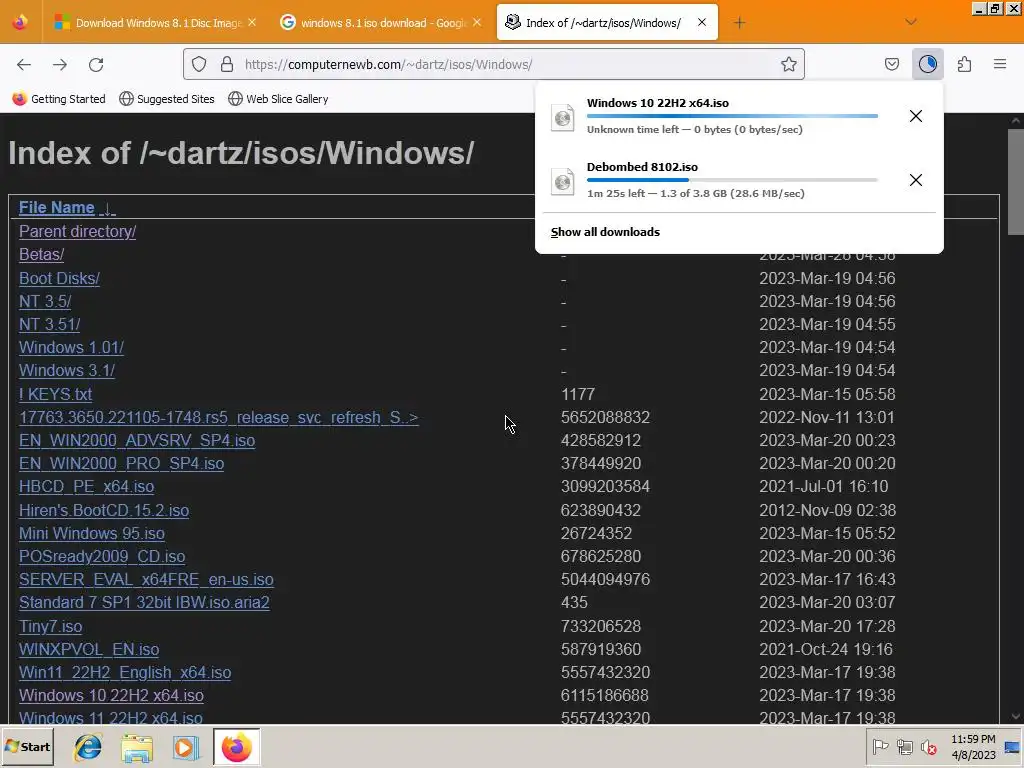Open the NT 3.51/ folder
The width and height of the screenshot is (1024, 768).
click(x=49, y=325)
